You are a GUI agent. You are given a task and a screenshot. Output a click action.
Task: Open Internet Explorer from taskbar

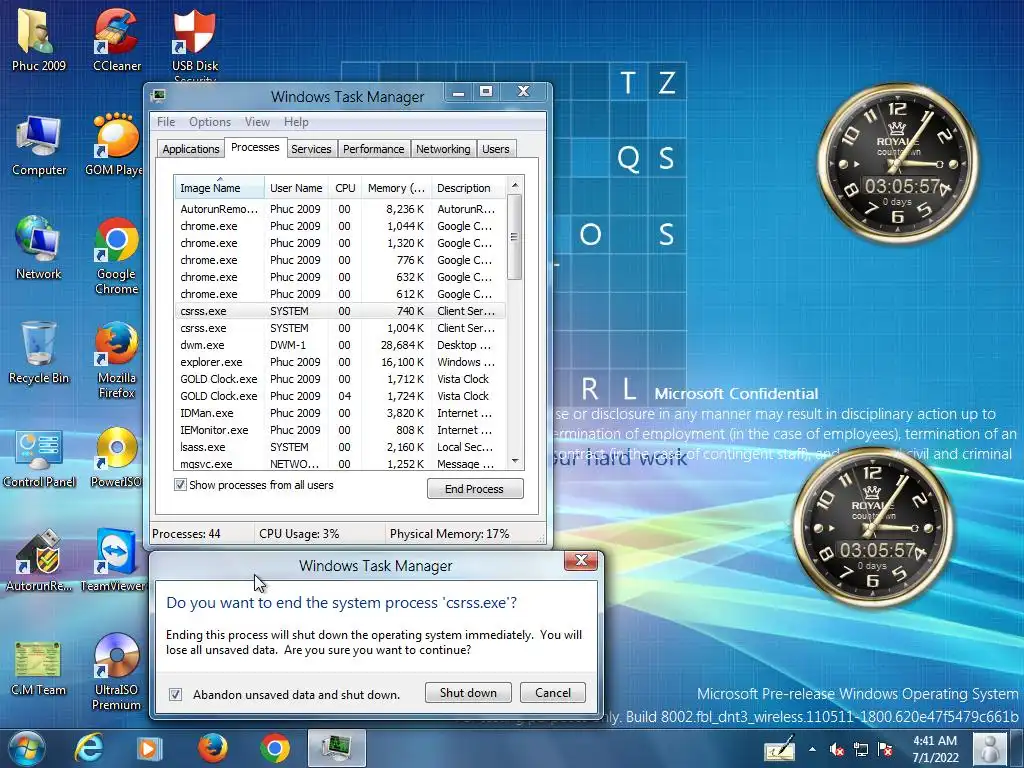[89, 748]
